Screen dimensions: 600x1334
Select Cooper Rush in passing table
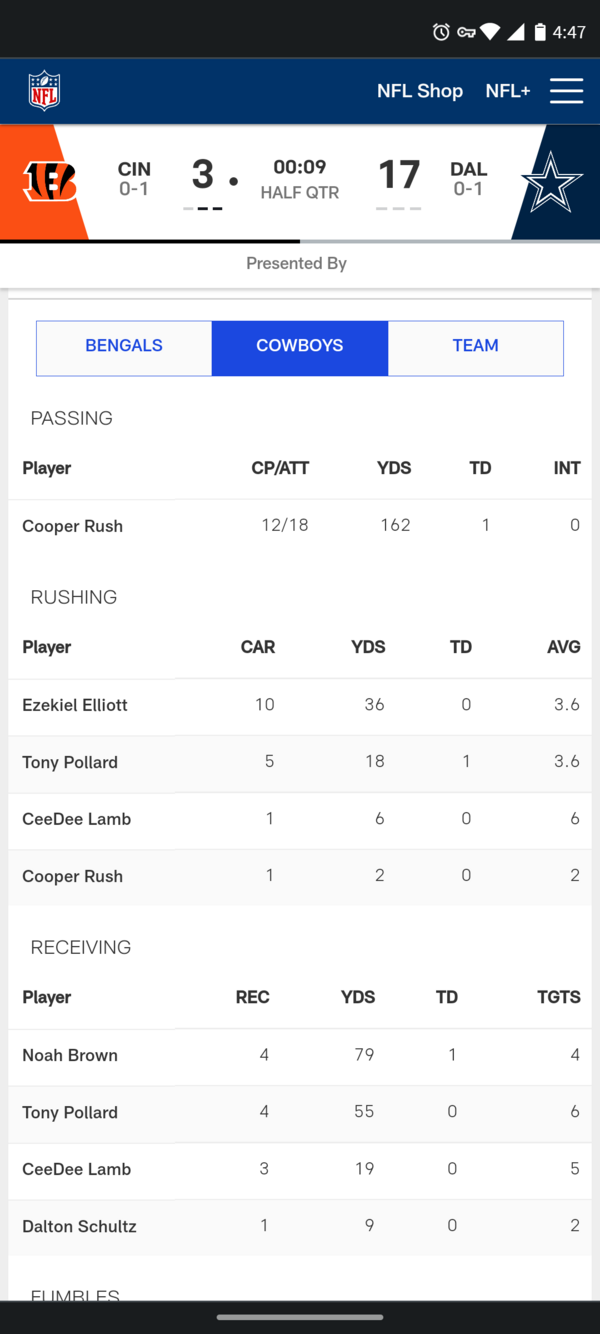(73, 526)
